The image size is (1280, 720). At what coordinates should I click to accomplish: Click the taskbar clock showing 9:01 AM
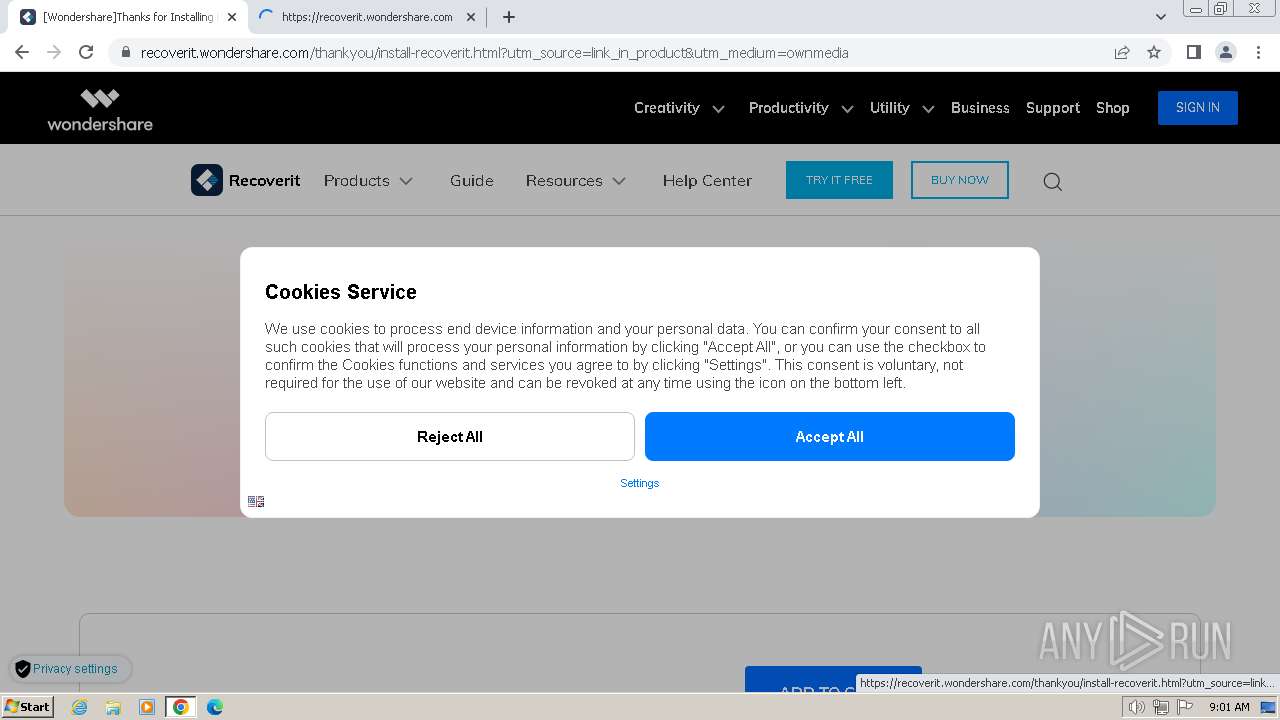[x=1229, y=707]
